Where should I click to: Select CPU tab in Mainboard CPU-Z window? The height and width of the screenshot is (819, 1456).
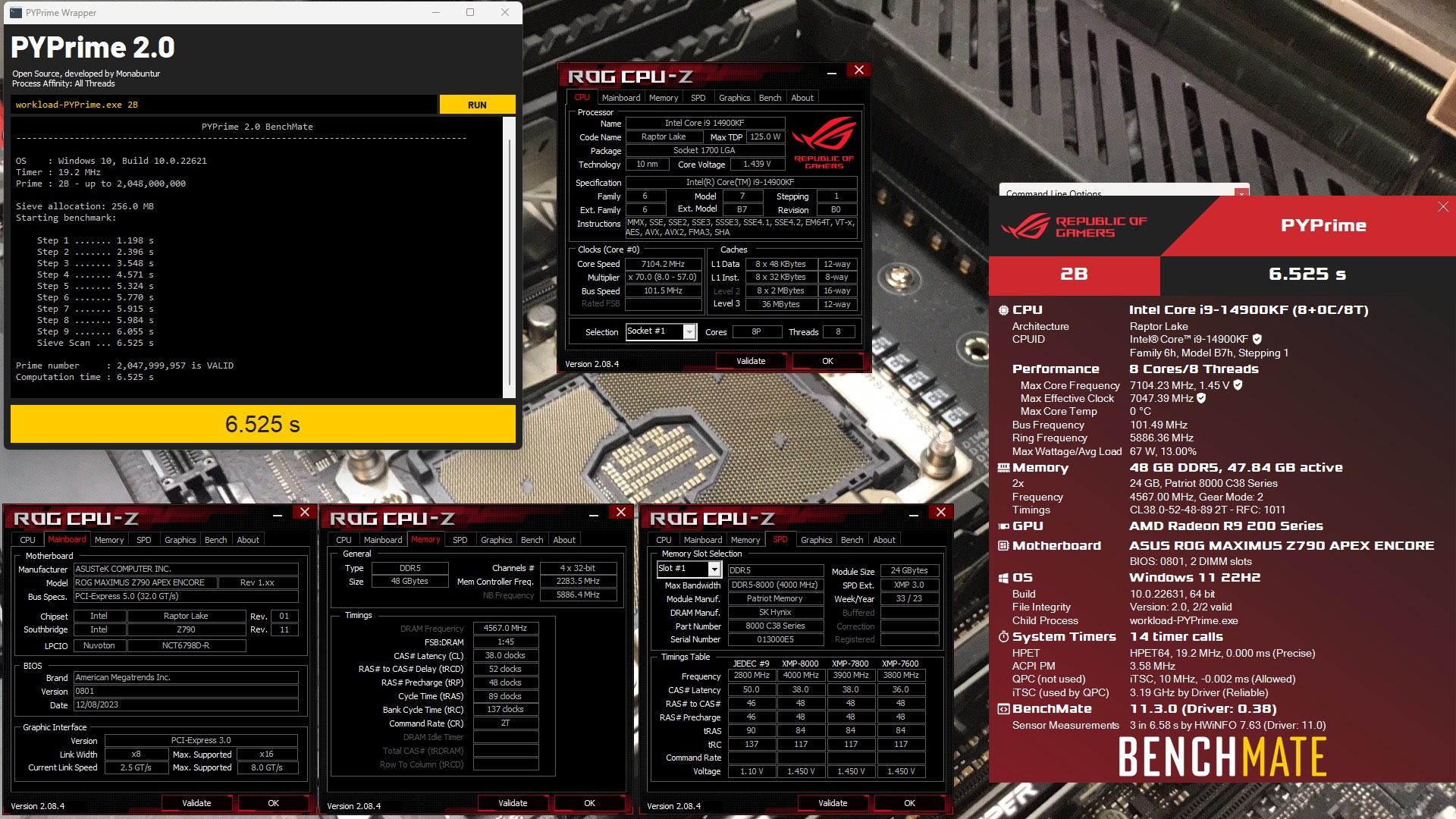point(28,540)
